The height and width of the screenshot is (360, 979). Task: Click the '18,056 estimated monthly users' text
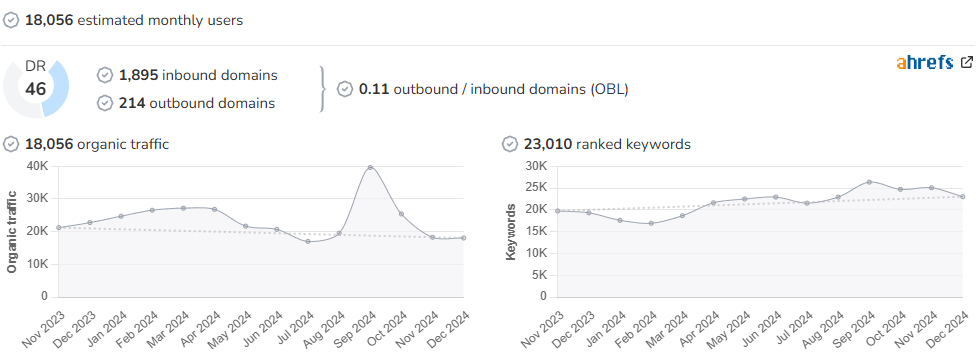pos(134,21)
